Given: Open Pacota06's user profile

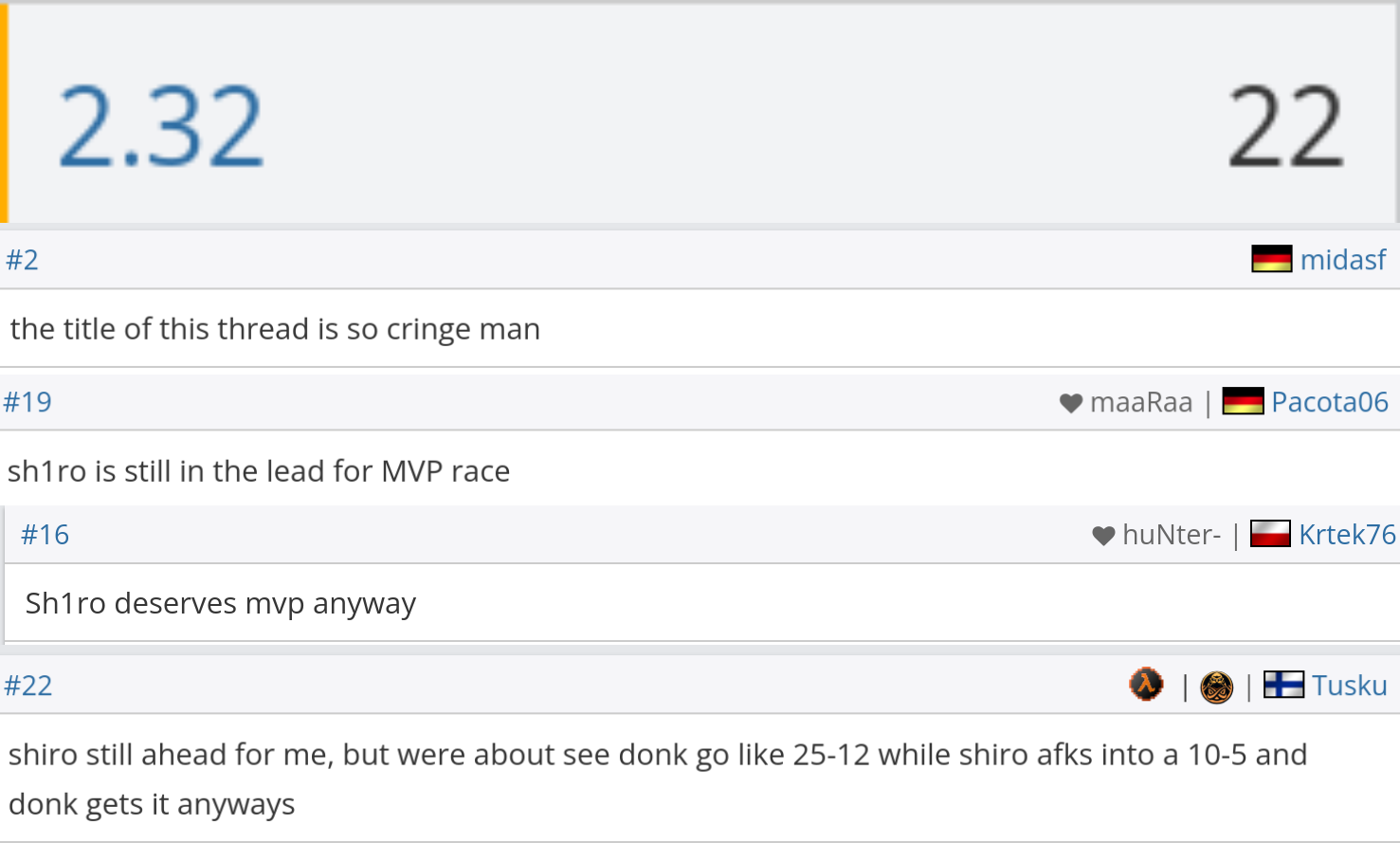Looking at the screenshot, I should tap(1330, 401).
